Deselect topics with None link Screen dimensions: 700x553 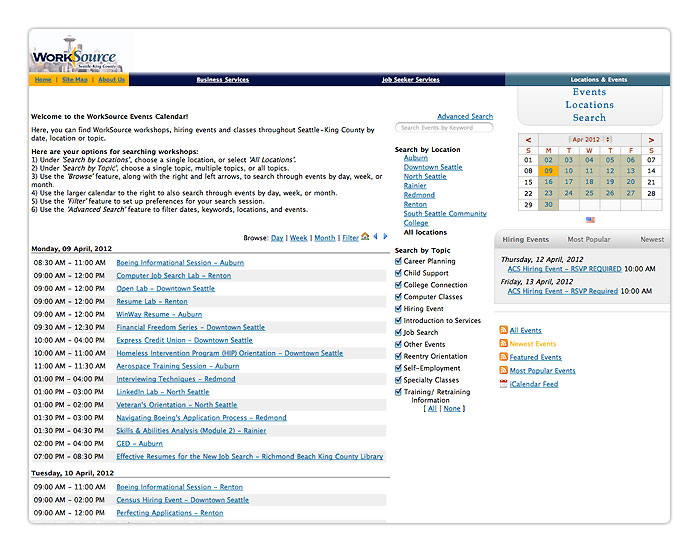tap(452, 408)
